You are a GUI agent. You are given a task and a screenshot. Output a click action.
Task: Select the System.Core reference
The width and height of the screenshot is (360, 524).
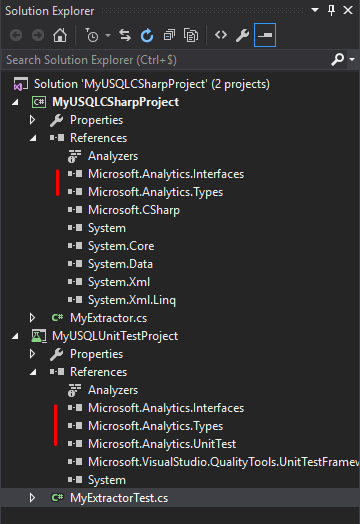tap(121, 246)
